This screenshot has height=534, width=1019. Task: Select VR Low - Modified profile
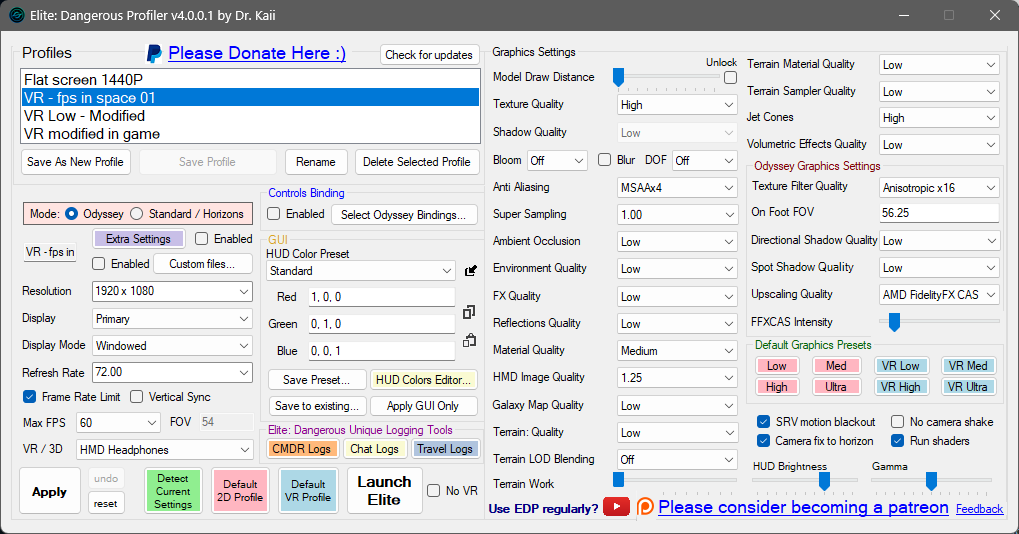tap(250, 116)
